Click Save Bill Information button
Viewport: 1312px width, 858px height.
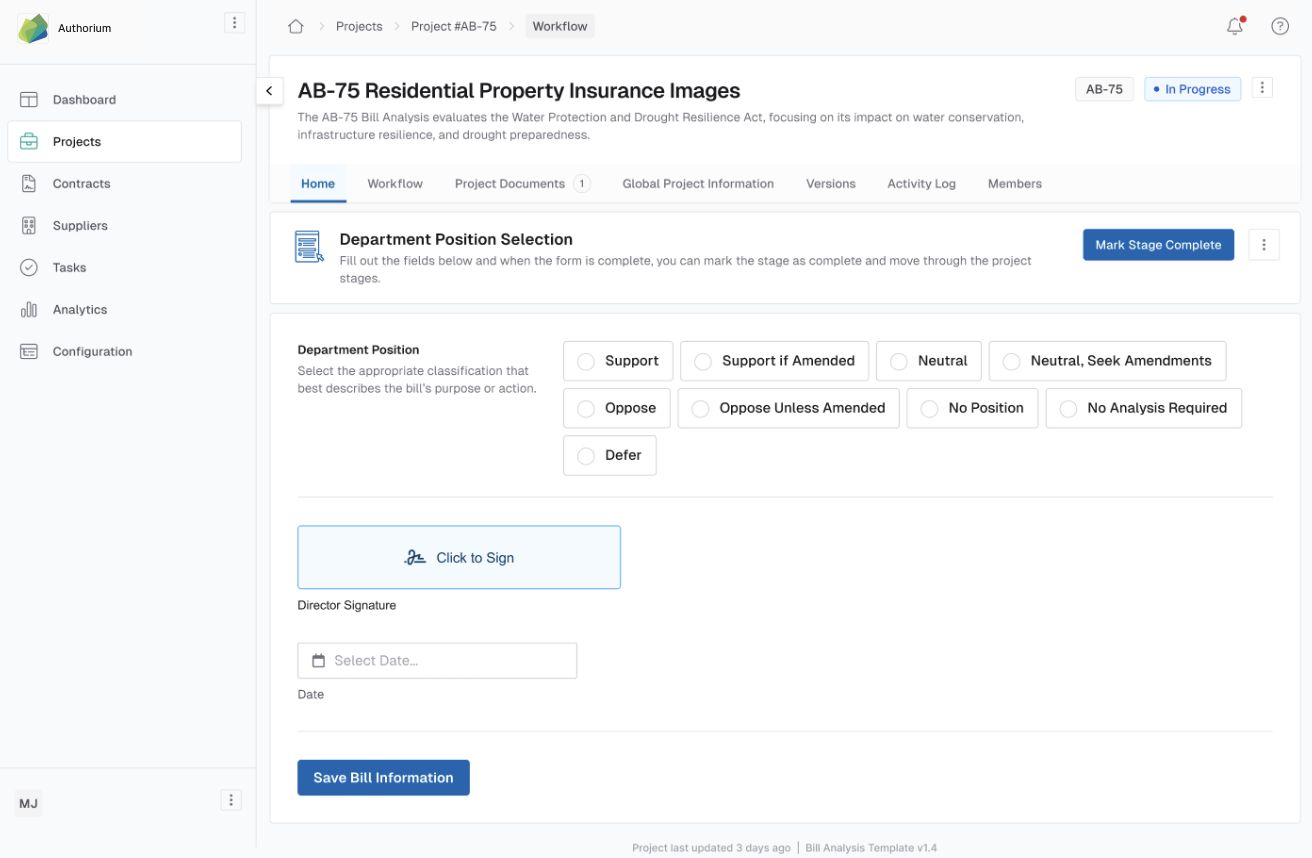point(383,778)
